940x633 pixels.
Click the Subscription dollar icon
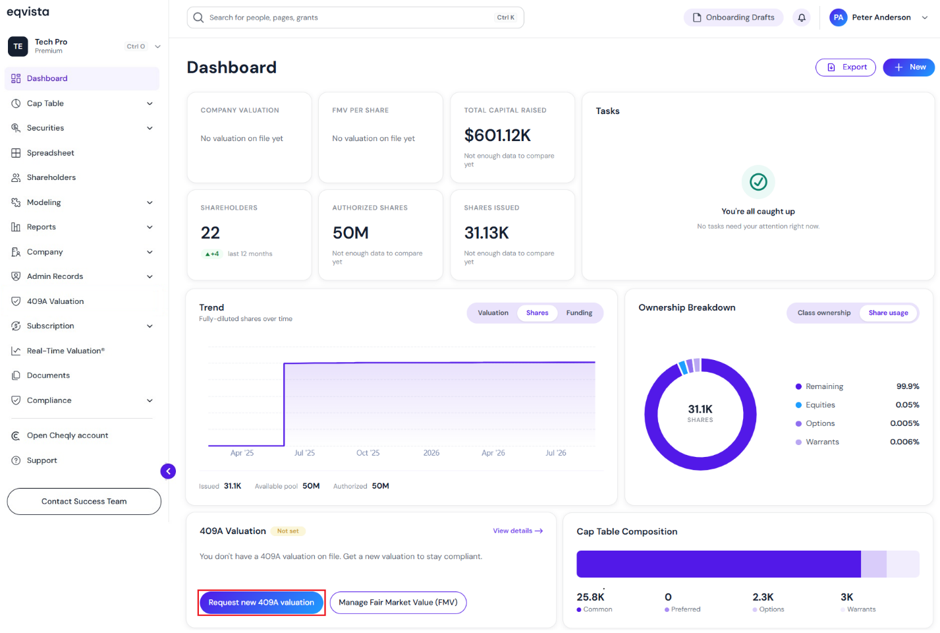pyautogui.click(x=16, y=326)
